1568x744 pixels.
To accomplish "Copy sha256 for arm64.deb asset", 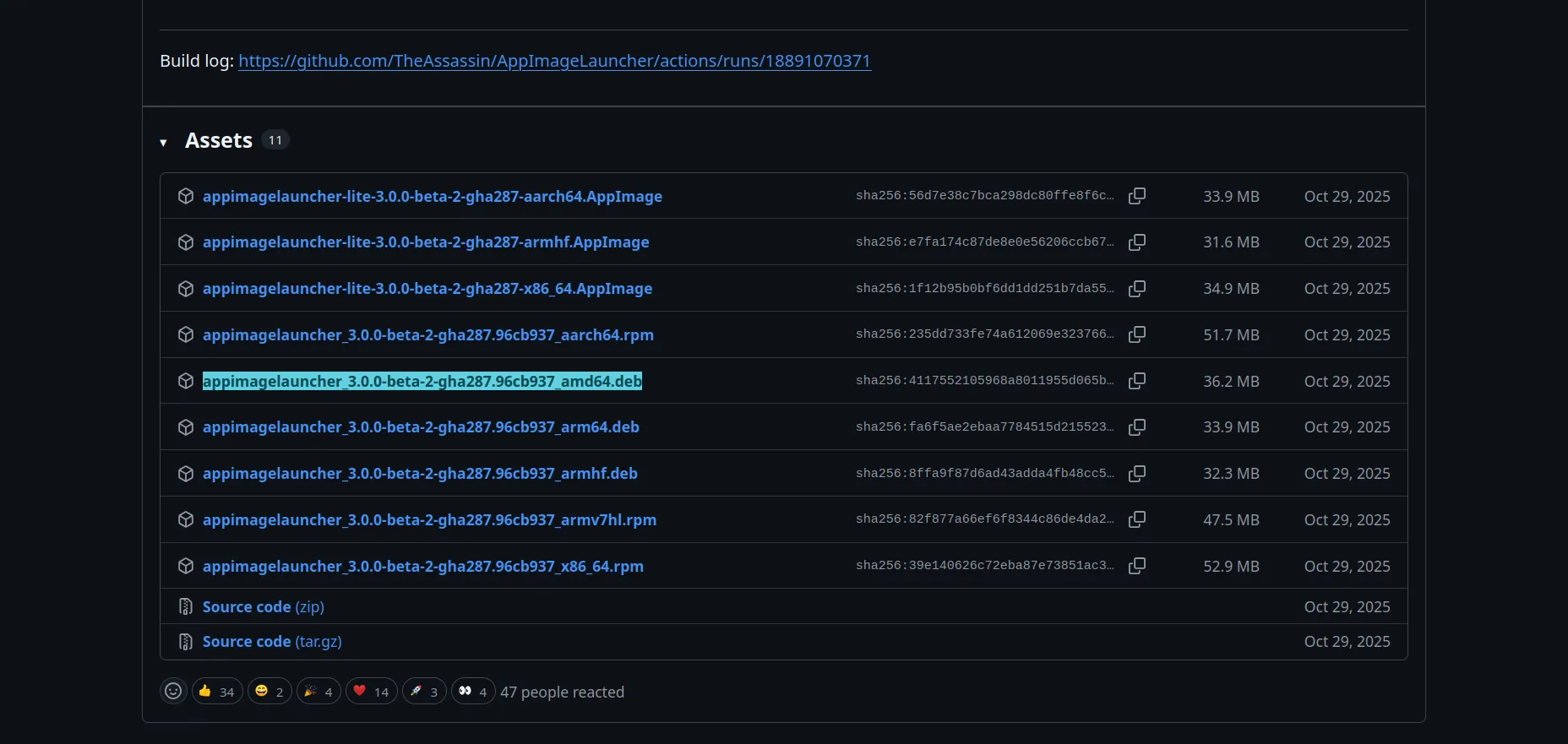I will (x=1137, y=427).
